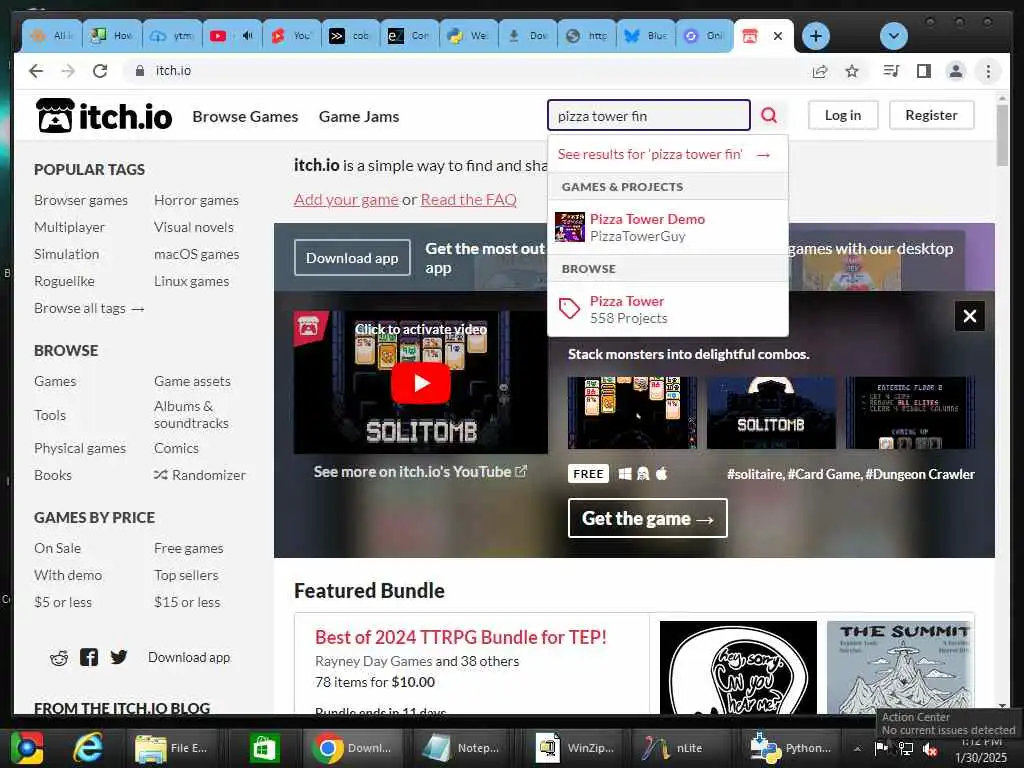Click the browser forward arrow
Image resolution: width=1024 pixels, height=768 pixels.
click(68, 71)
